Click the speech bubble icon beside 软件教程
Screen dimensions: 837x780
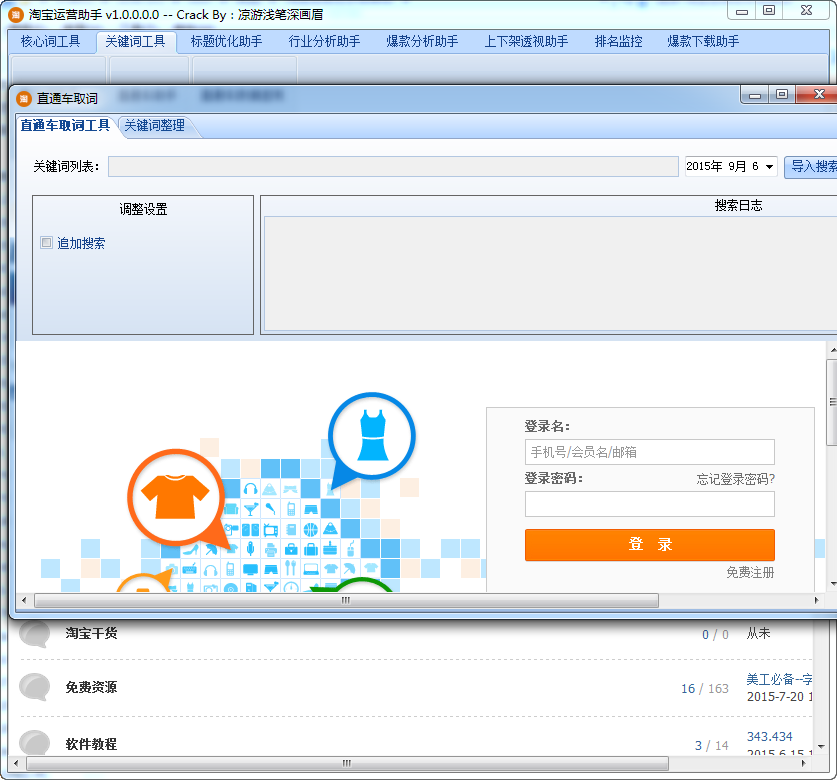coord(35,743)
